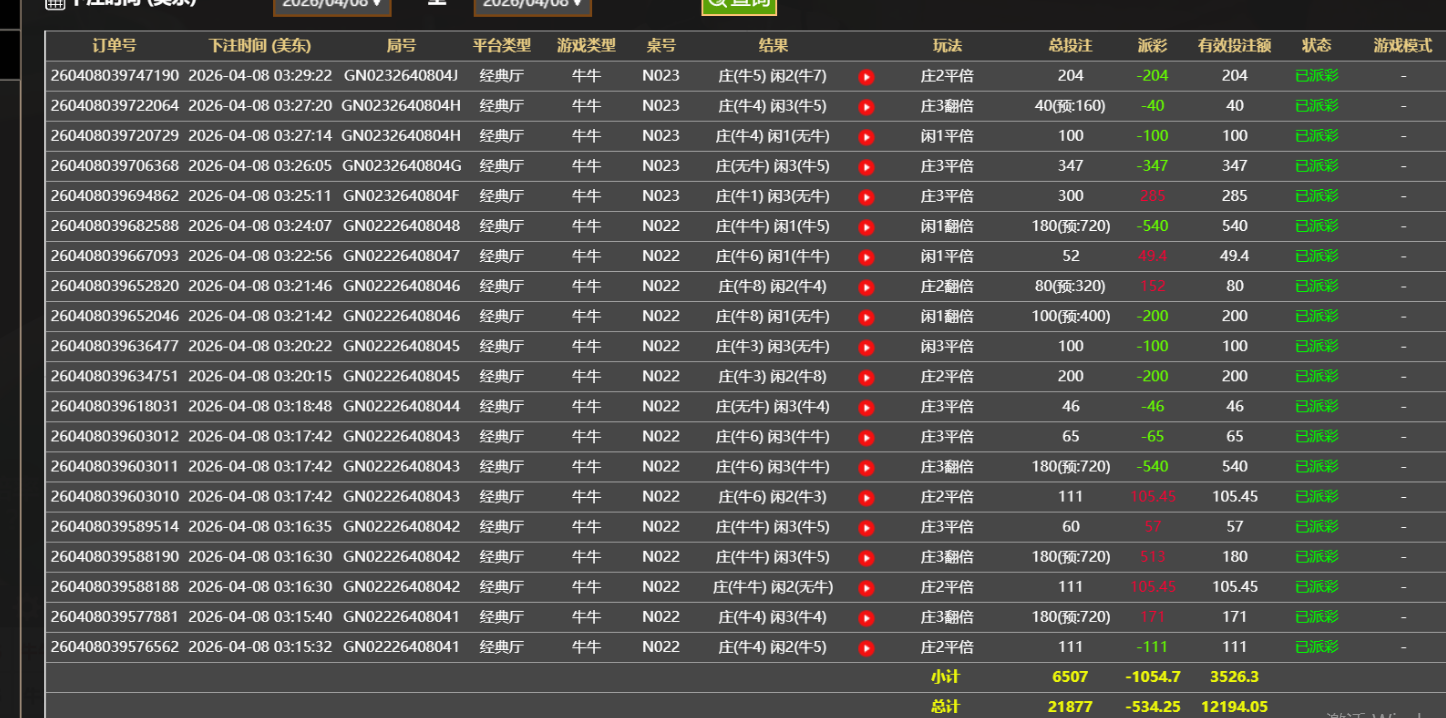Click replay icon for order 260408039722064
Viewport: 1446px width, 718px height.
click(866, 107)
